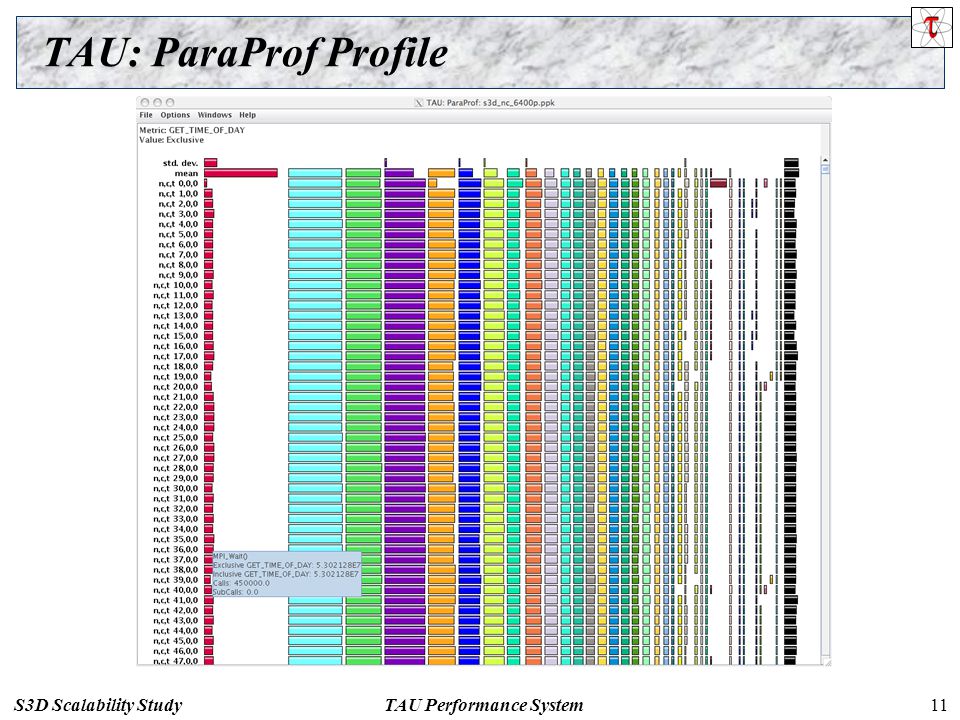This screenshot has width=960, height=720.
Task: Select thread label 'n,c,t 30,0,0'
Action: click(176, 488)
